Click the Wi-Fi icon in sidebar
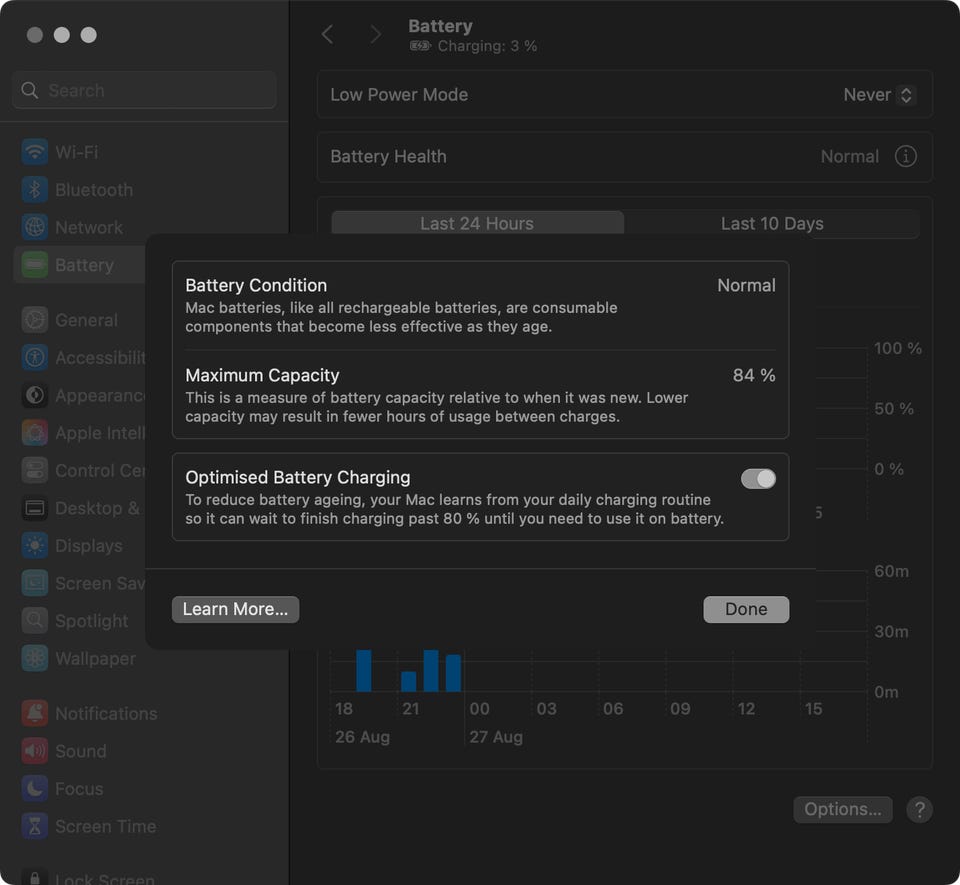The image size is (960, 885). [x=35, y=152]
